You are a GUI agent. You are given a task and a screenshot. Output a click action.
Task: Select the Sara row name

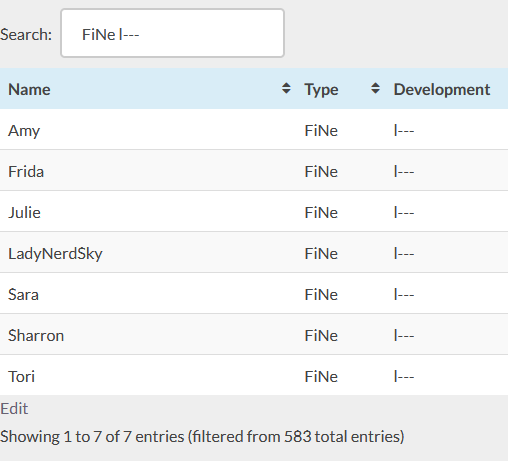(x=23, y=294)
